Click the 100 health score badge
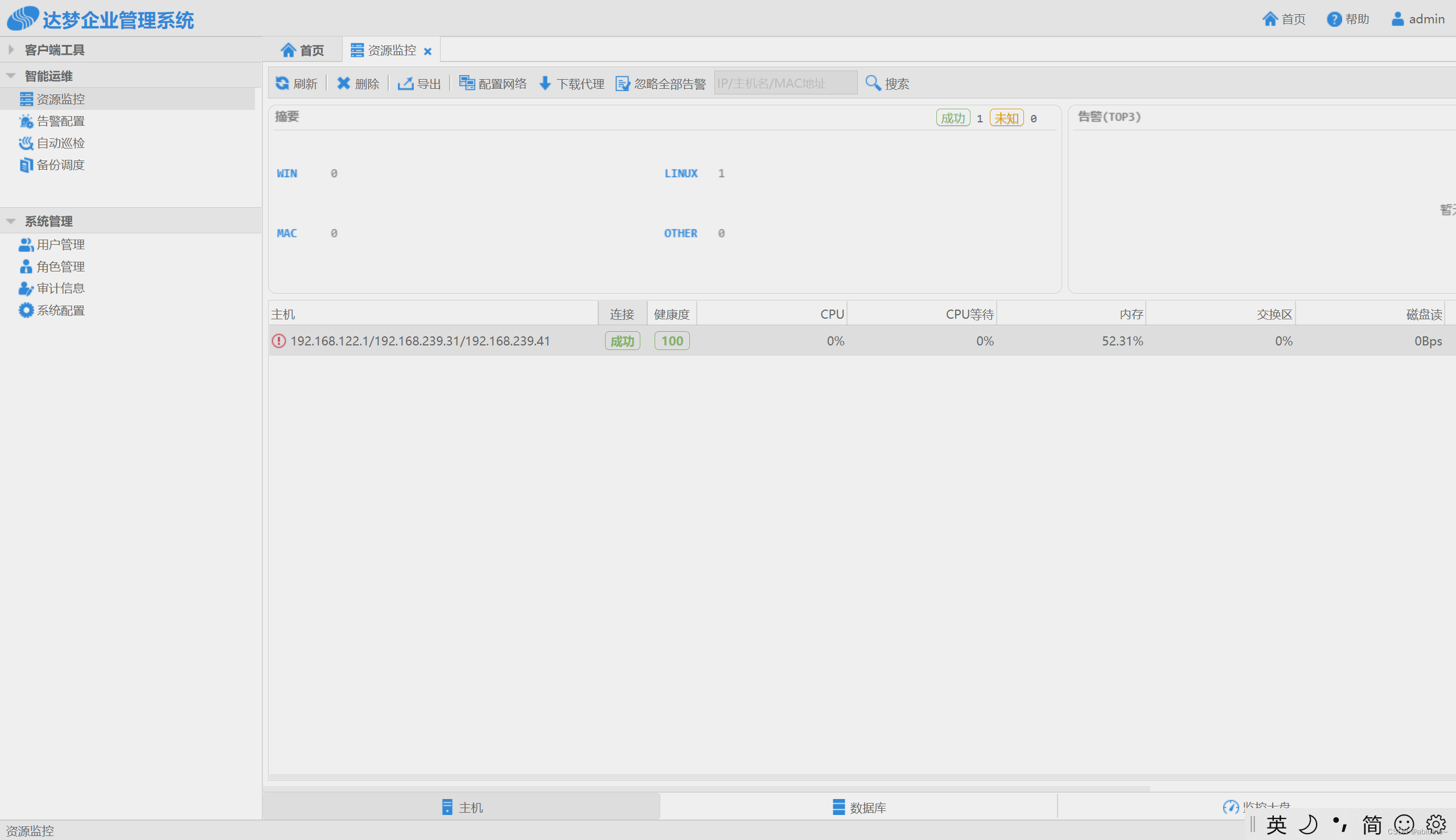The image size is (1456, 840). [672, 341]
